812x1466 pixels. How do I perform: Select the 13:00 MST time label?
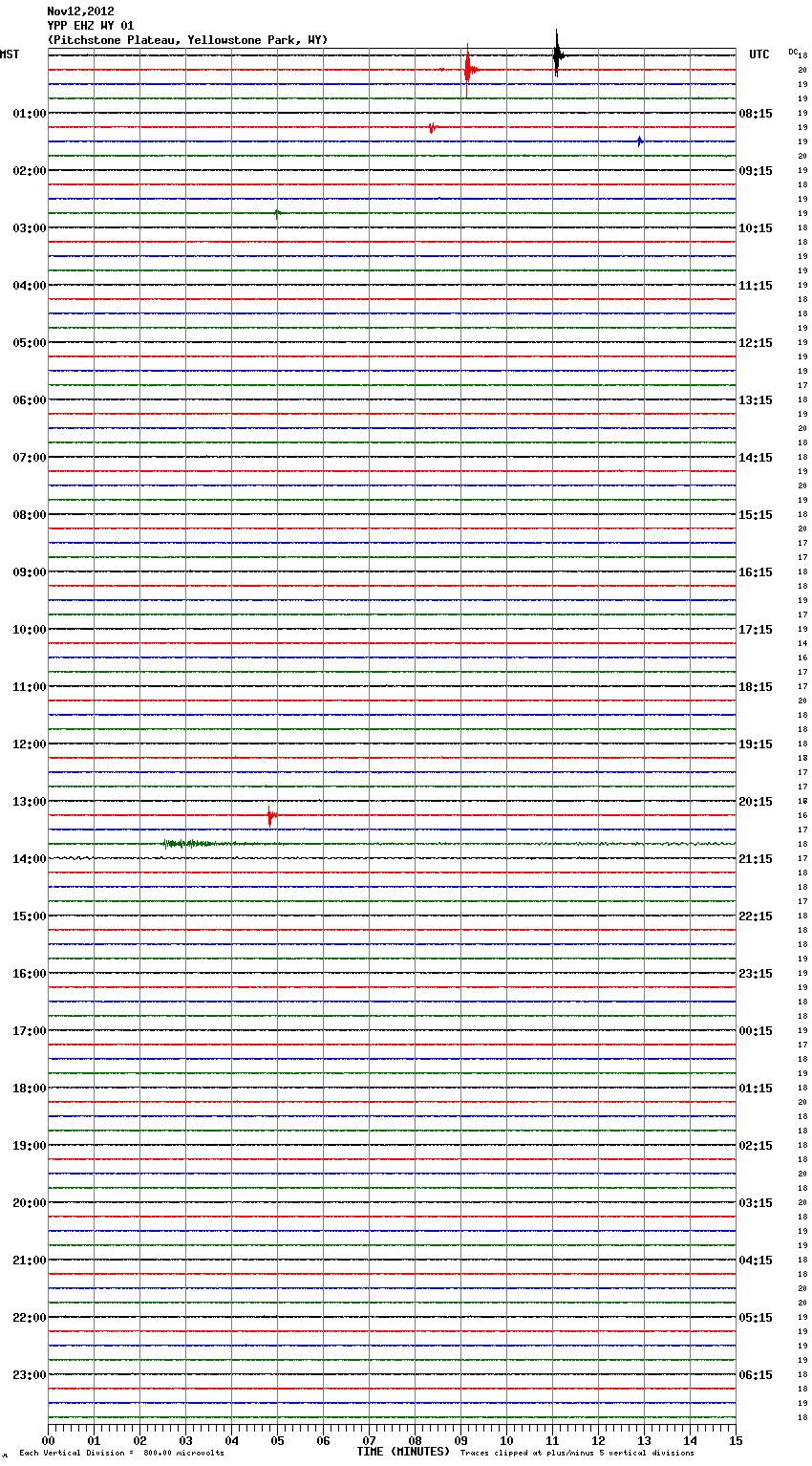coord(30,802)
